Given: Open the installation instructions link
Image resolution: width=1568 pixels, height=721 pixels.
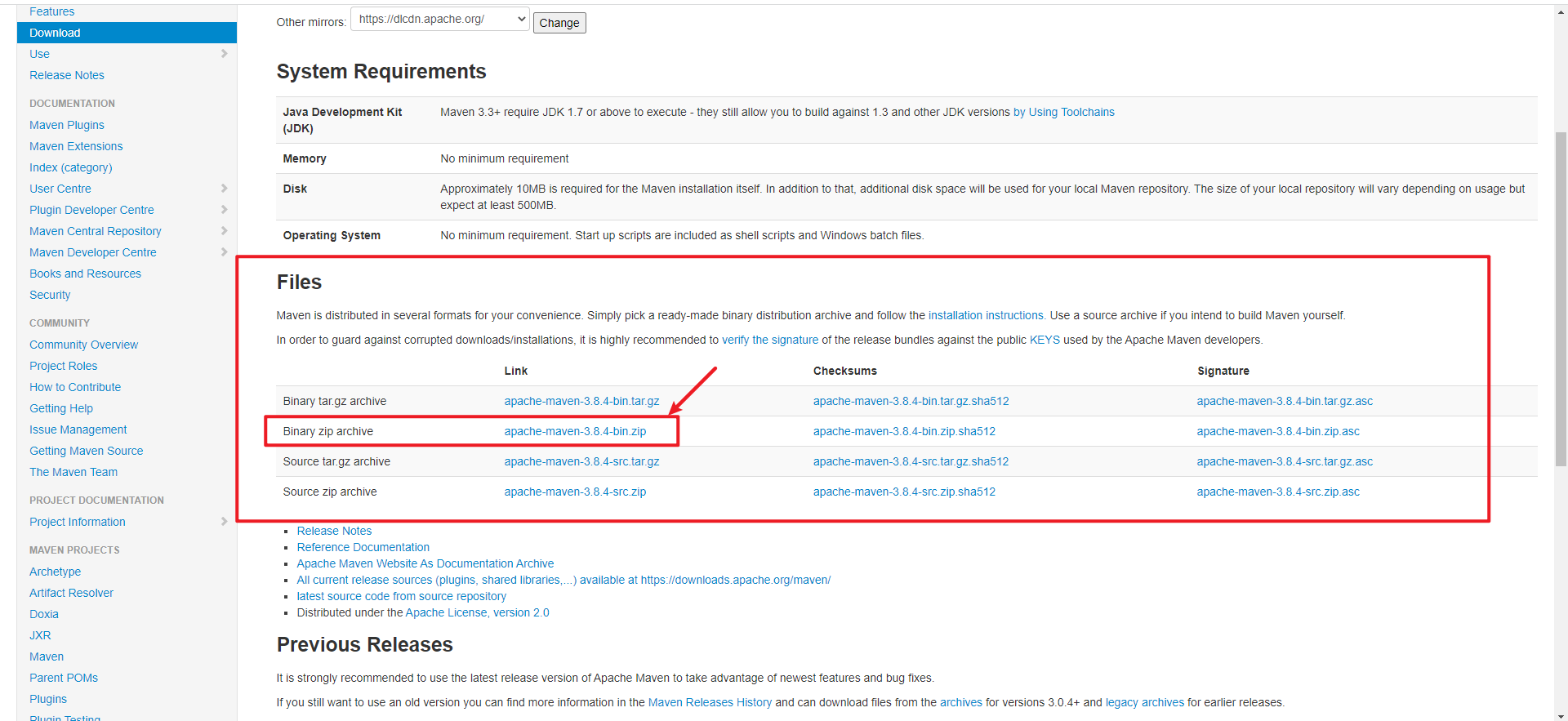Looking at the screenshot, I should (x=987, y=315).
